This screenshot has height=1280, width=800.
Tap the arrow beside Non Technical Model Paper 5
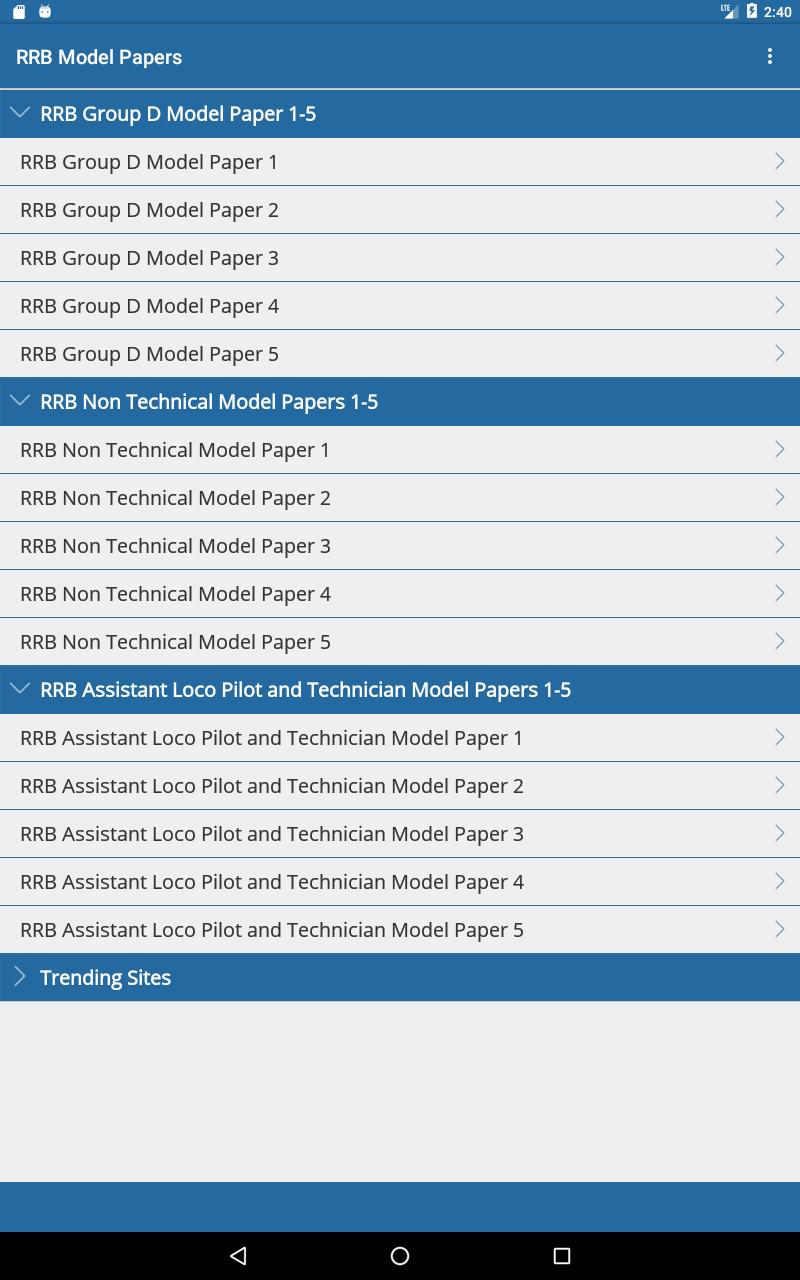pyautogui.click(x=780, y=641)
